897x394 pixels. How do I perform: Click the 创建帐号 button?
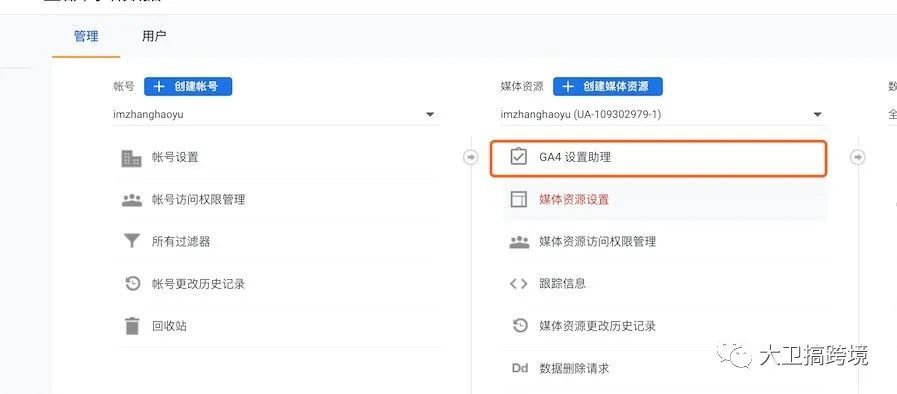pos(188,86)
